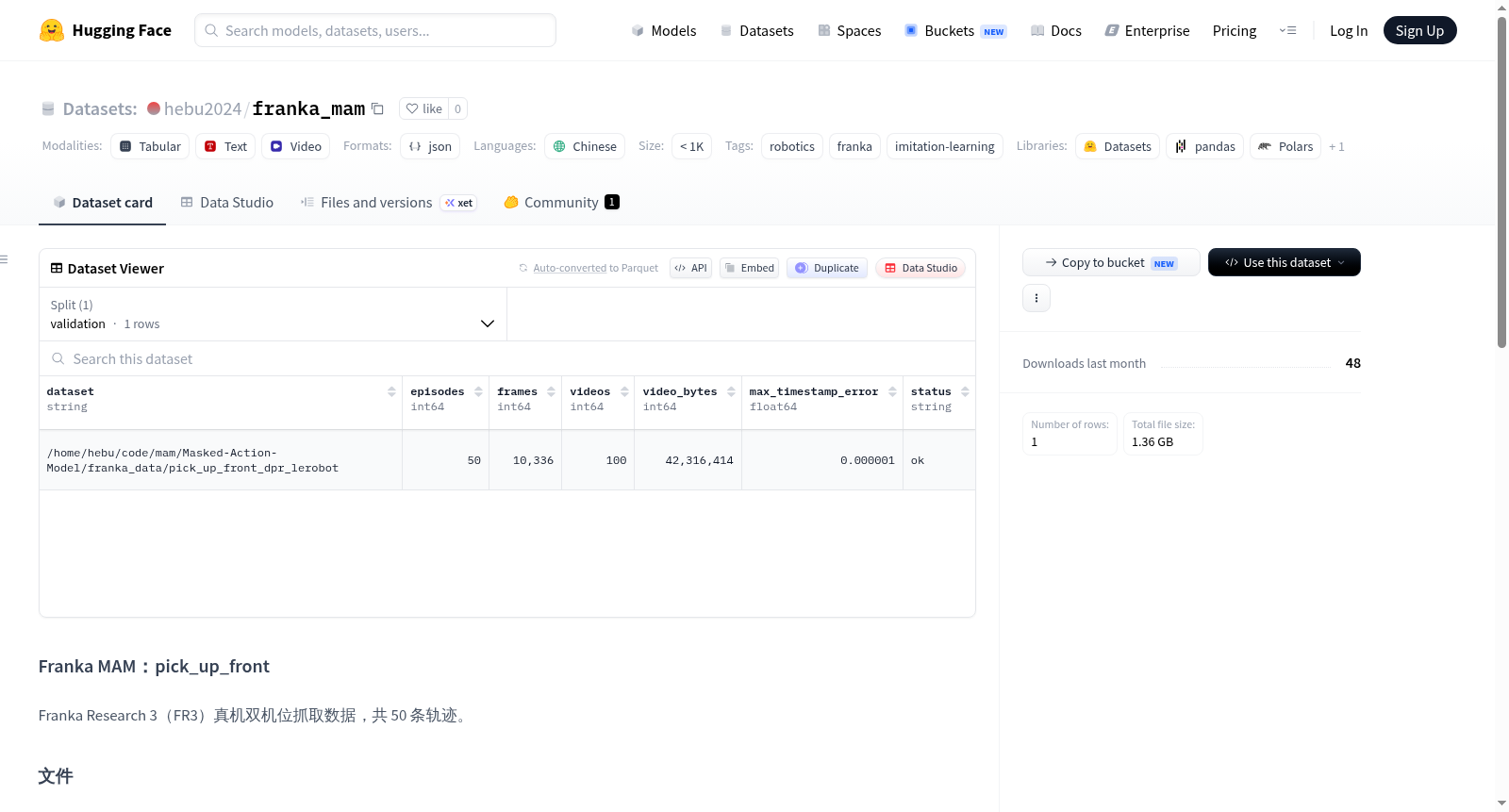Open Buckets in the top navigation
The width and height of the screenshot is (1509, 812).
coord(955,30)
